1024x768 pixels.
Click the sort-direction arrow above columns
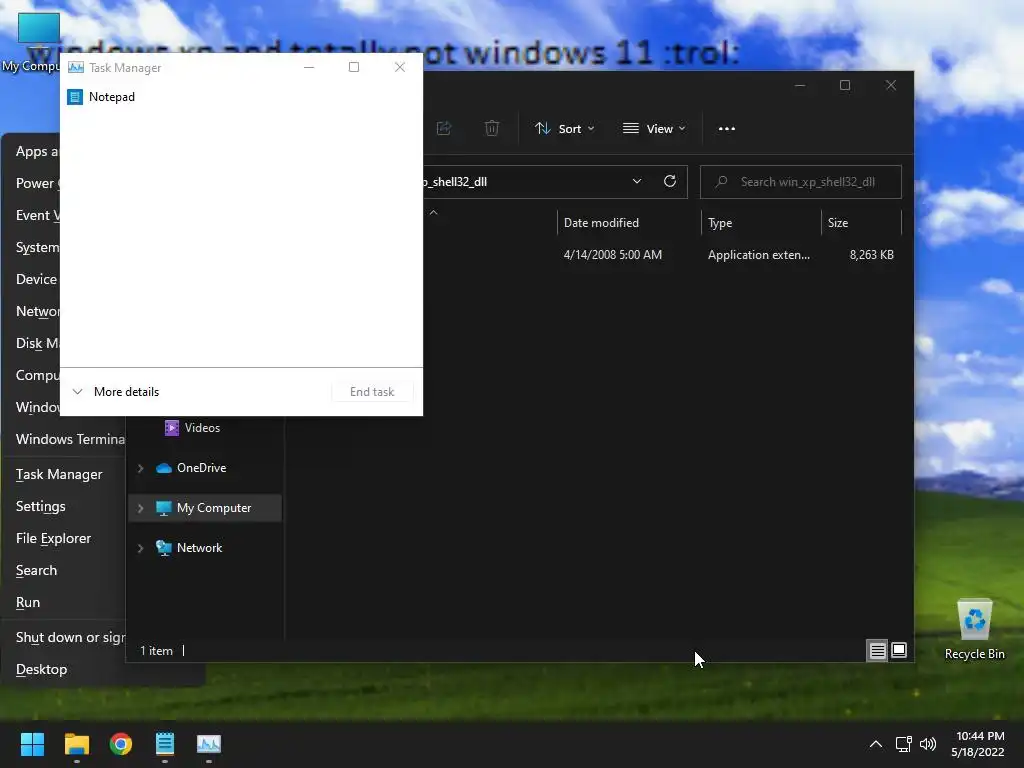tap(434, 213)
